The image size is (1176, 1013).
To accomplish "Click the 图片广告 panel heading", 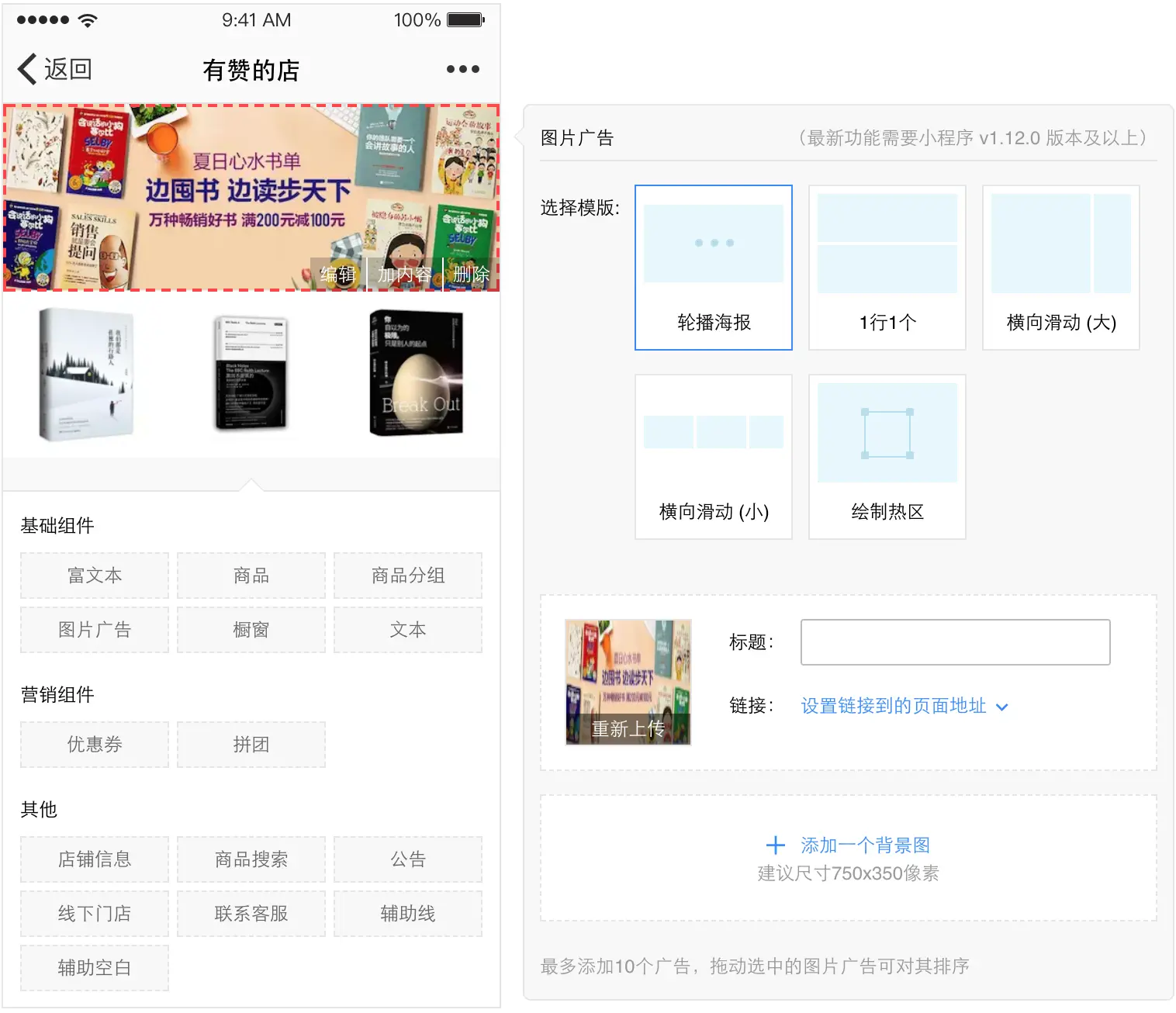I will tap(577, 138).
